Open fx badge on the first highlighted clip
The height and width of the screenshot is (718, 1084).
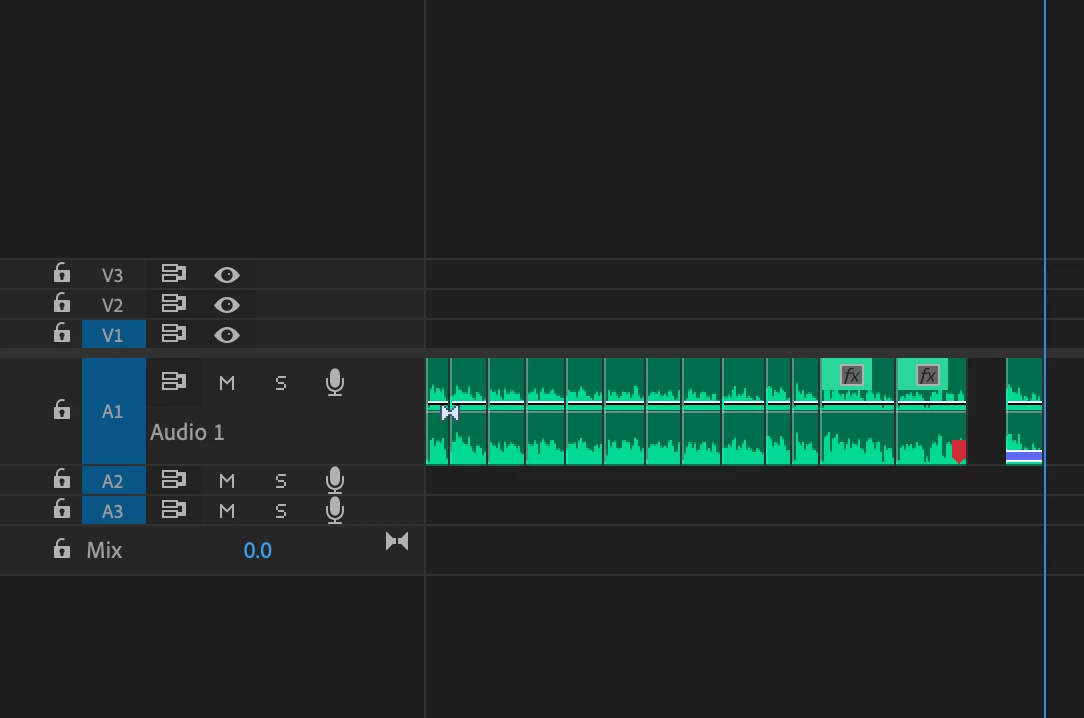pos(852,375)
